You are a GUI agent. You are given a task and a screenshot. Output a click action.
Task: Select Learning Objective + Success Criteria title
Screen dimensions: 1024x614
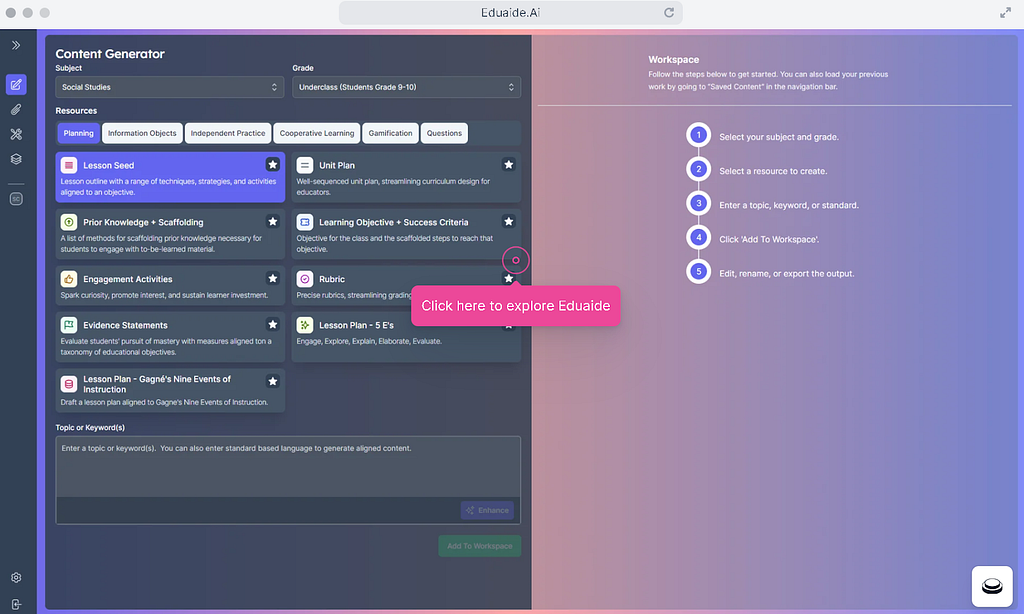(394, 222)
